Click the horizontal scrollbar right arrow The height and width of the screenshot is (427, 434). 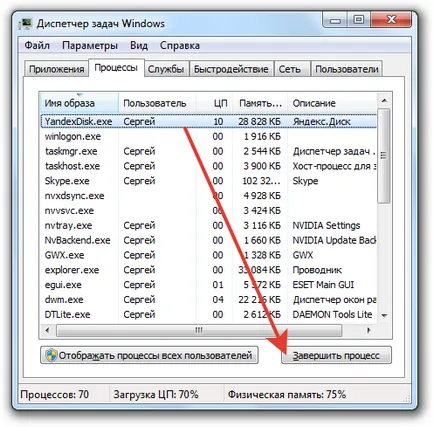[369, 330]
